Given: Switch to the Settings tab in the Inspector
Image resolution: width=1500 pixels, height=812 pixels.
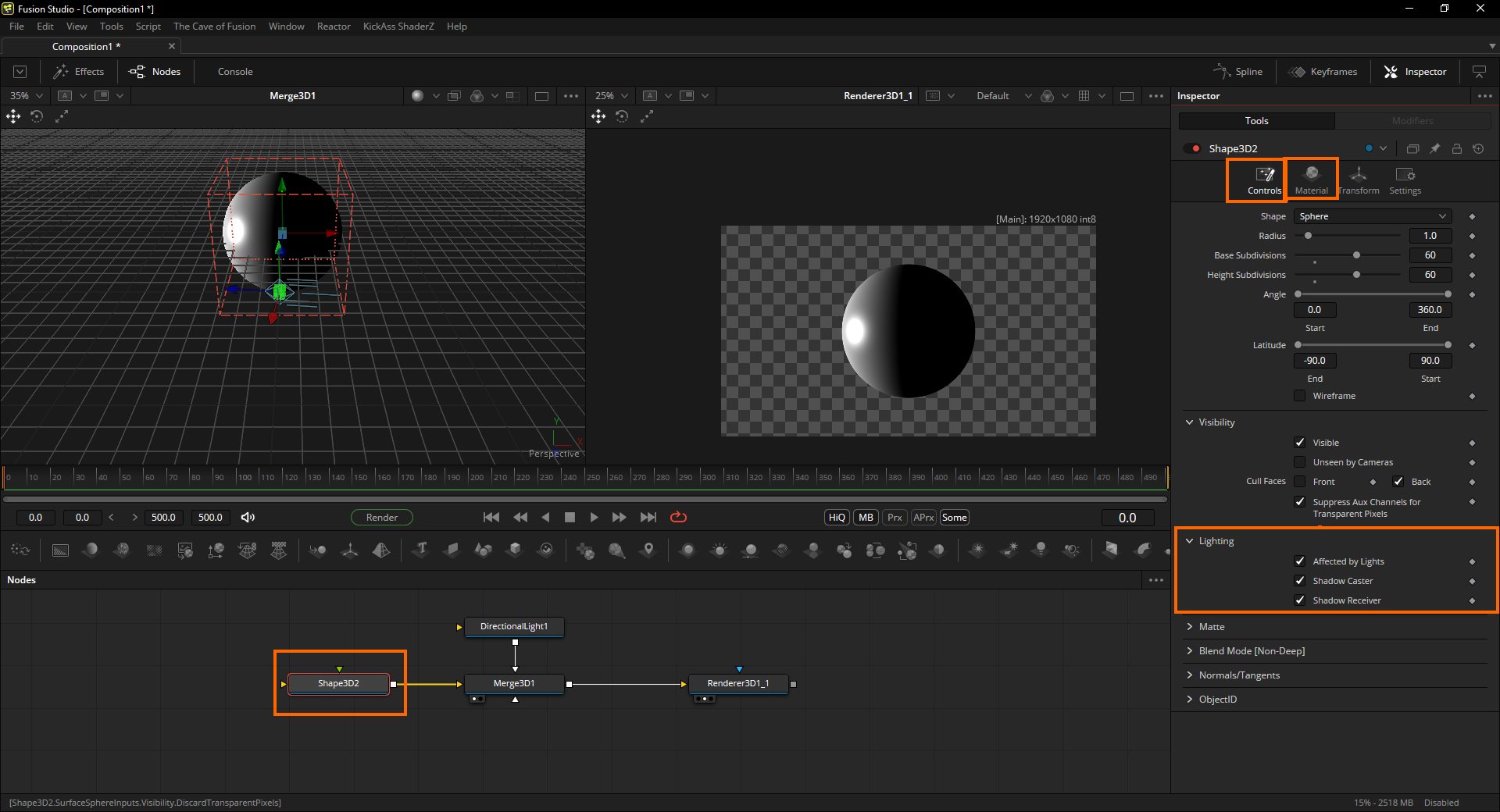Looking at the screenshot, I should click(x=1405, y=180).
